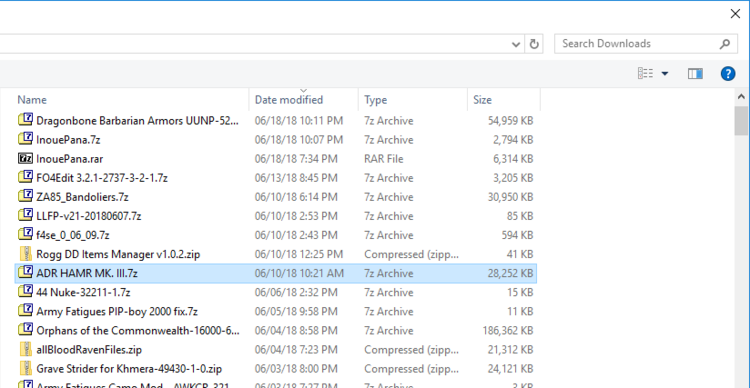The width and height of the screenshot is (750, 388).
Task: Click the 24,121 KB size value
Action: [510, 369]
